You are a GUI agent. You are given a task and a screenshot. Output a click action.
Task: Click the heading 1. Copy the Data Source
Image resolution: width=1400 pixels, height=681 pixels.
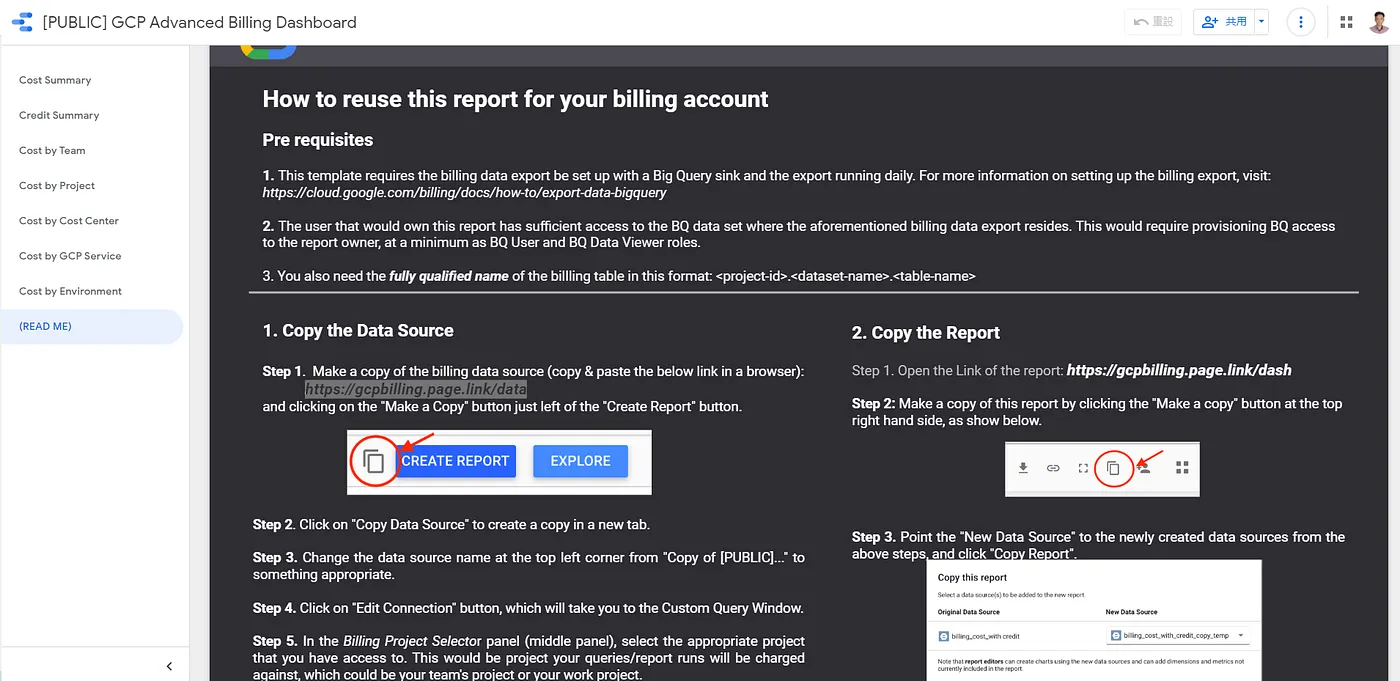[358, 330]
